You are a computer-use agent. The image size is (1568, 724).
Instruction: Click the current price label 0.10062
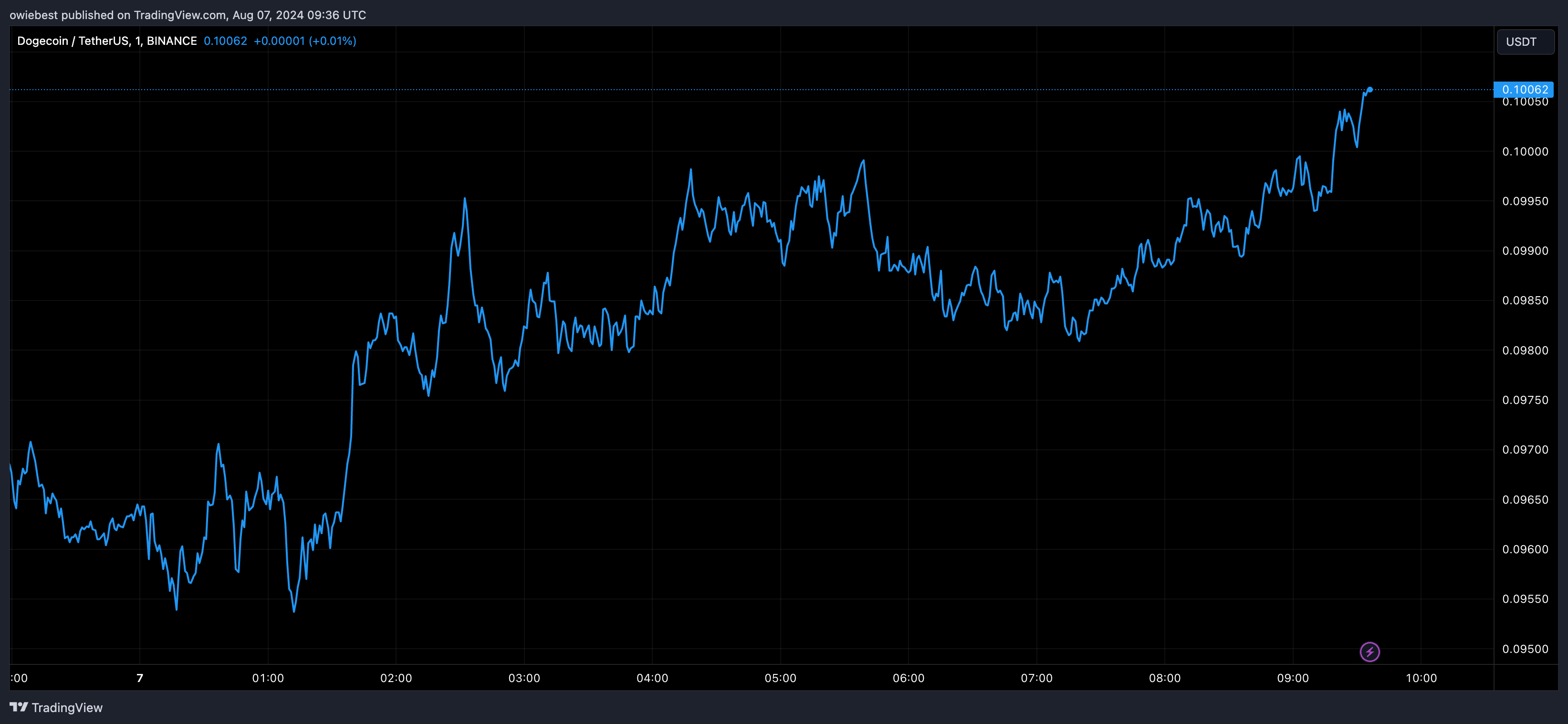[1524, 90]
